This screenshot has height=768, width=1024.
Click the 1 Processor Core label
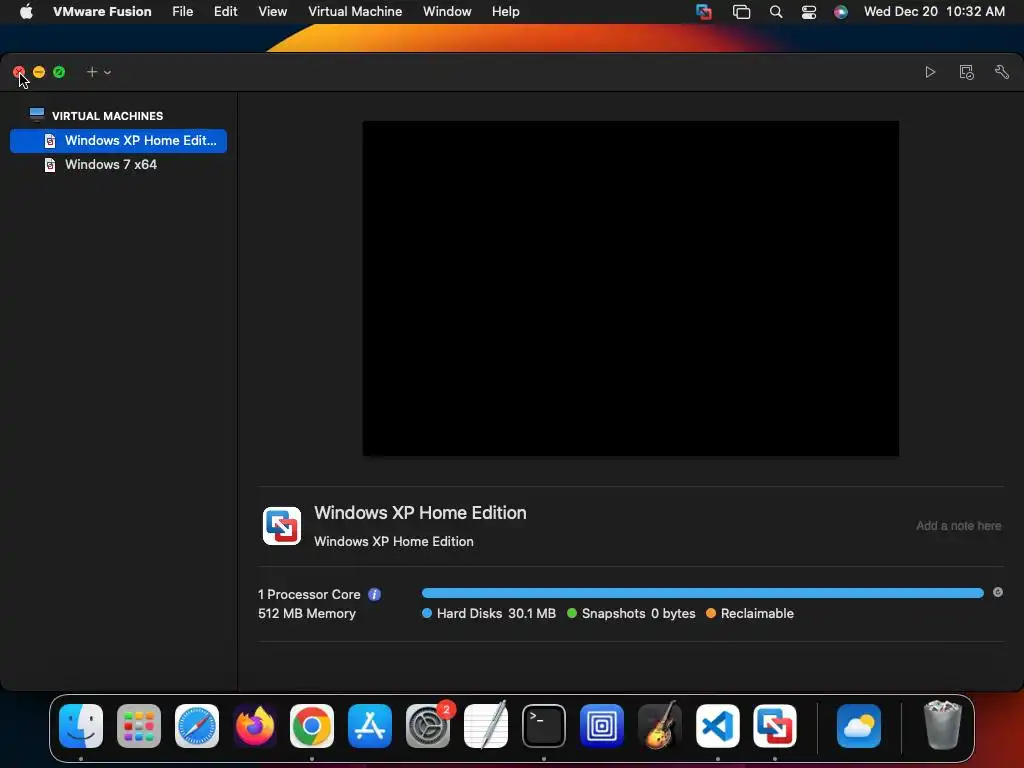click(309, 594)
